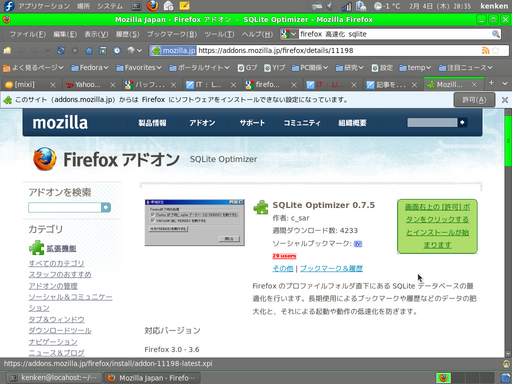Viewport: 512px width, 384px height.
Task: Click the green install instructions button
Action: pos(437,226)
